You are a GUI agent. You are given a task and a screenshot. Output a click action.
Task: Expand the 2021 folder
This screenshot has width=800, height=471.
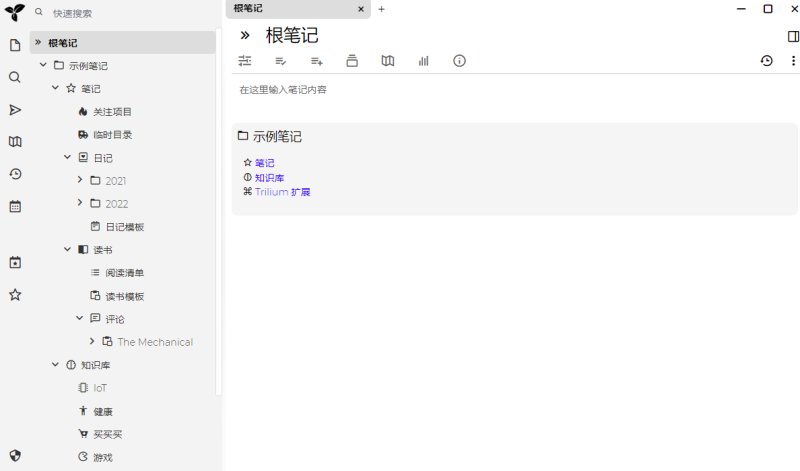80,180
